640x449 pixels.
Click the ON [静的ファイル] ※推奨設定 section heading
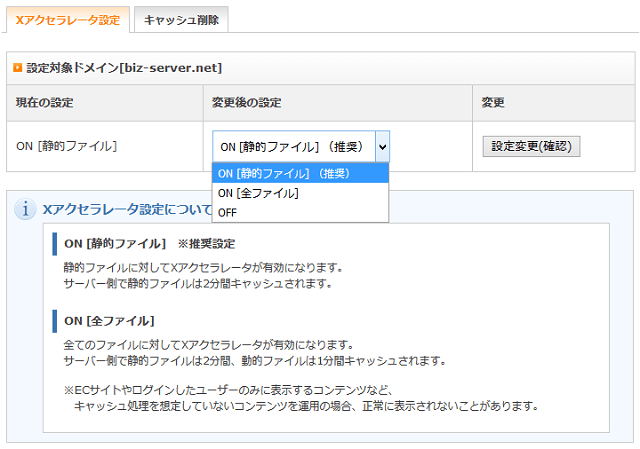(x=149, y=244)
